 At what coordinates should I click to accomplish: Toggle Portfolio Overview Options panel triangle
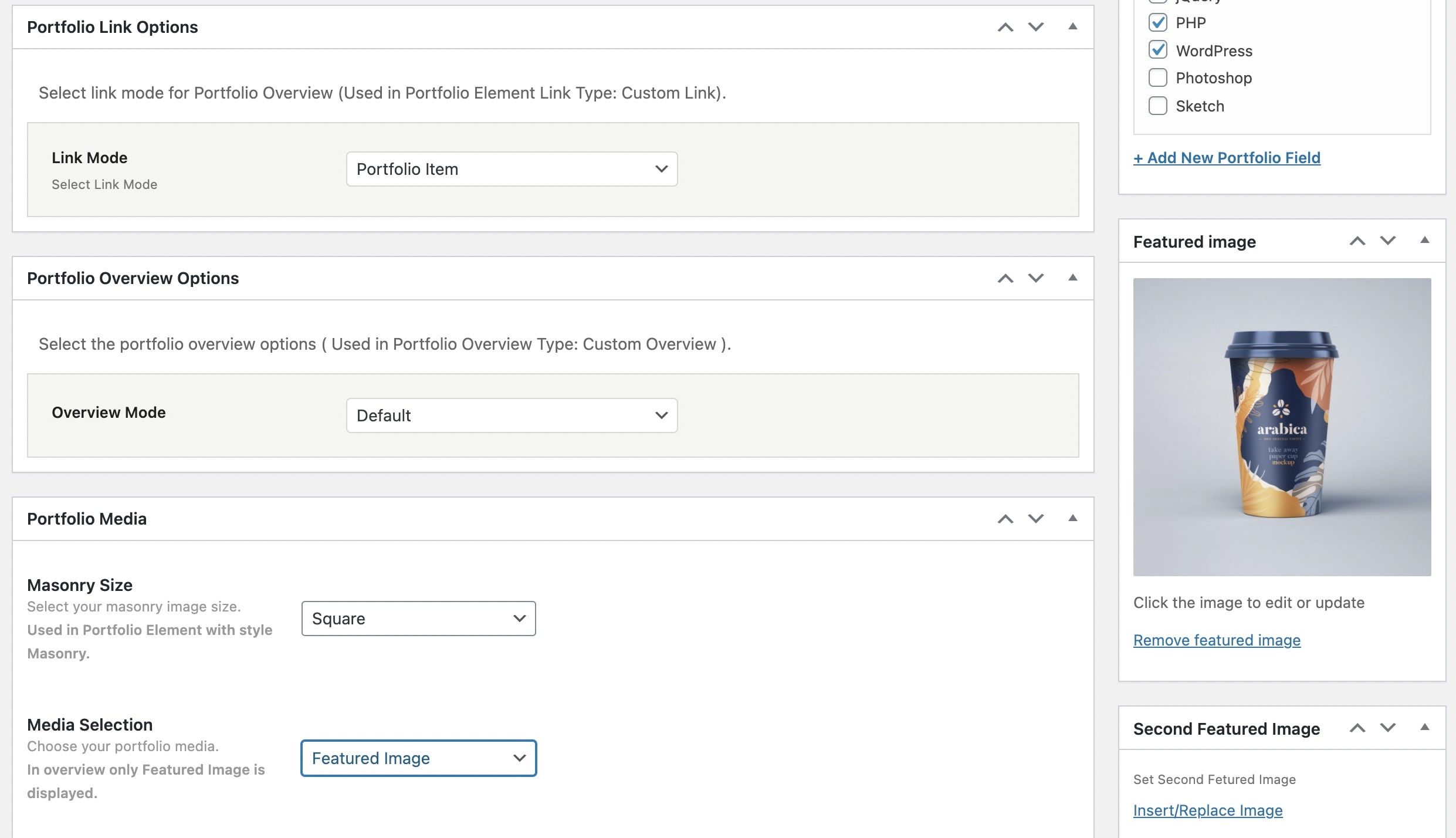(1072, 278)
